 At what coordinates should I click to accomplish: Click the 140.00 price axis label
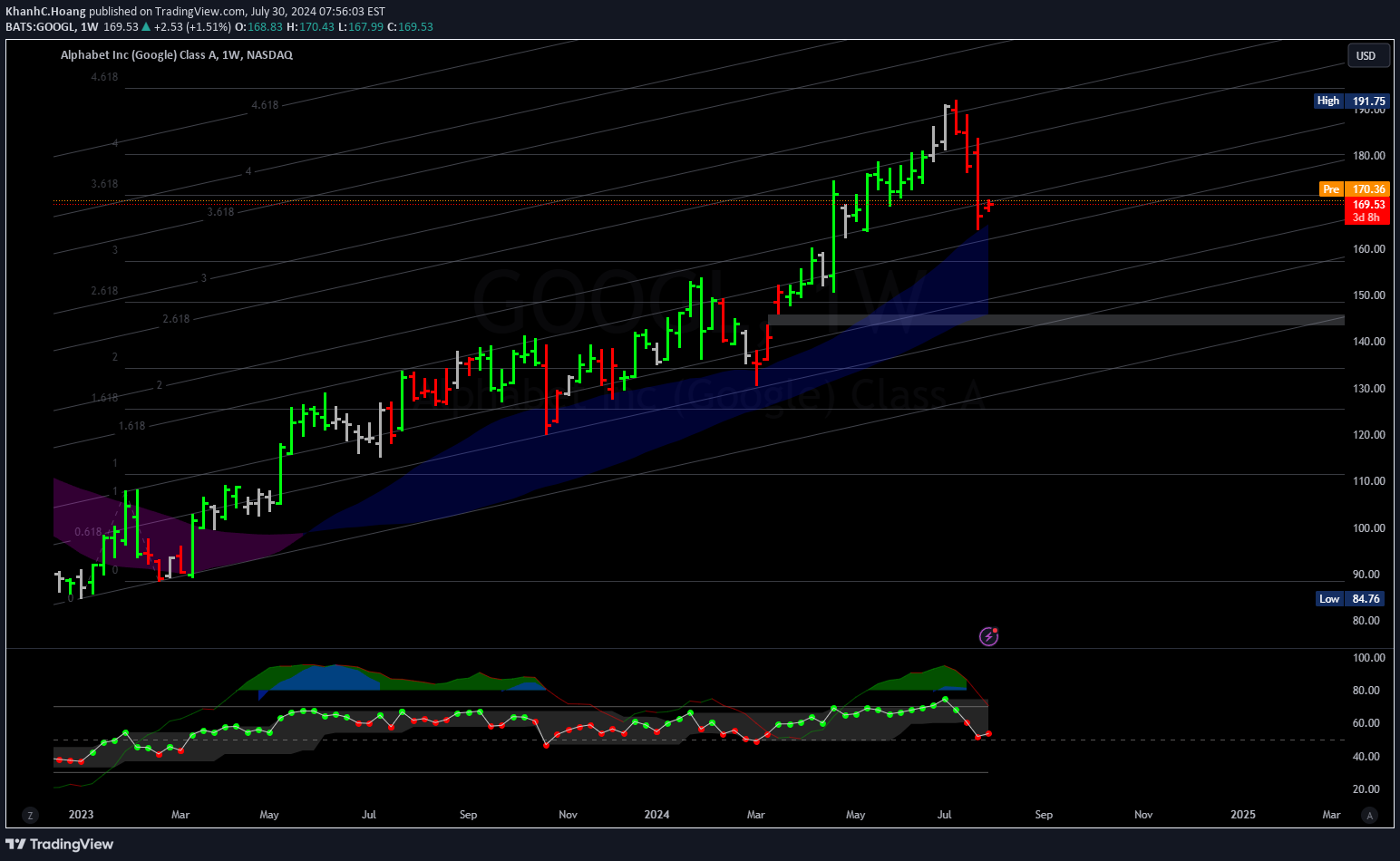tap(1369, 342)
